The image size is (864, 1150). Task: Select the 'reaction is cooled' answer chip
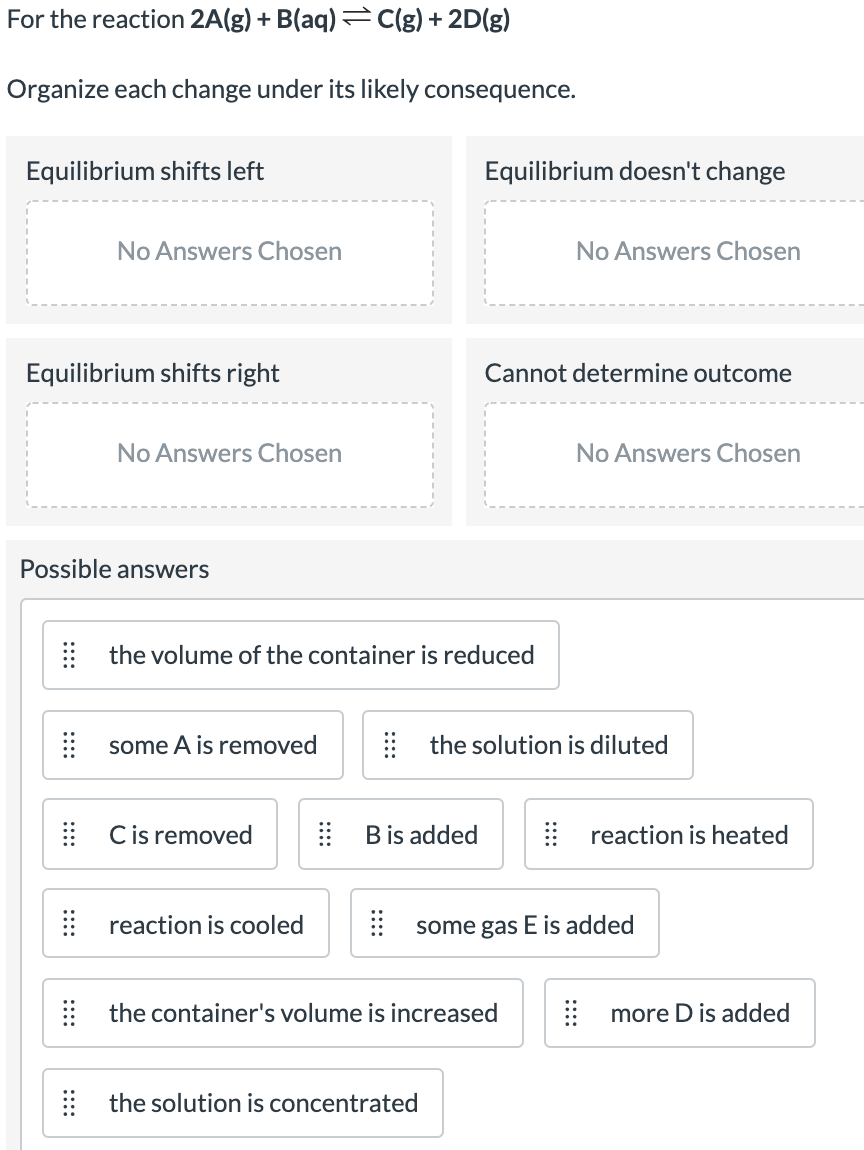pyautogui.click(x=186, y=923)
